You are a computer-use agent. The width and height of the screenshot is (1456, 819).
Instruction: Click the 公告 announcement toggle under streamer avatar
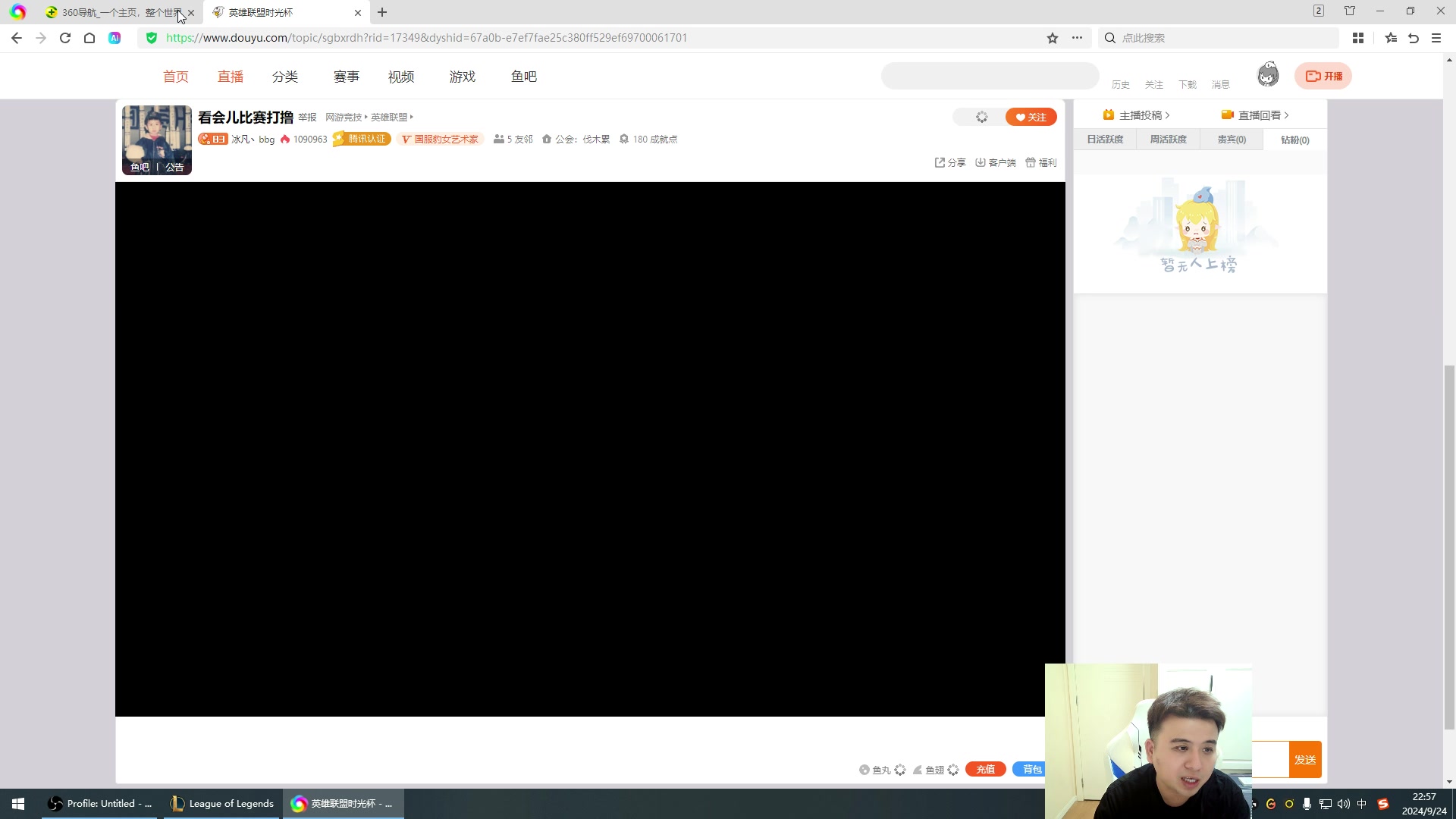pos(174,167)
